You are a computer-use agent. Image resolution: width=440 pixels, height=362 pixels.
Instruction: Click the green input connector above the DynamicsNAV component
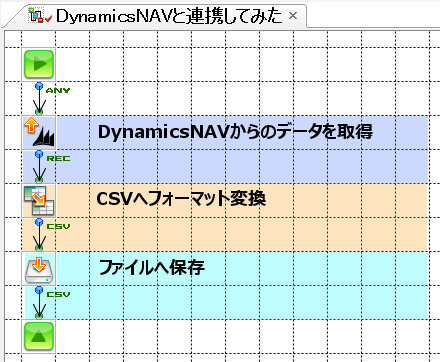[x=39, y=112]
